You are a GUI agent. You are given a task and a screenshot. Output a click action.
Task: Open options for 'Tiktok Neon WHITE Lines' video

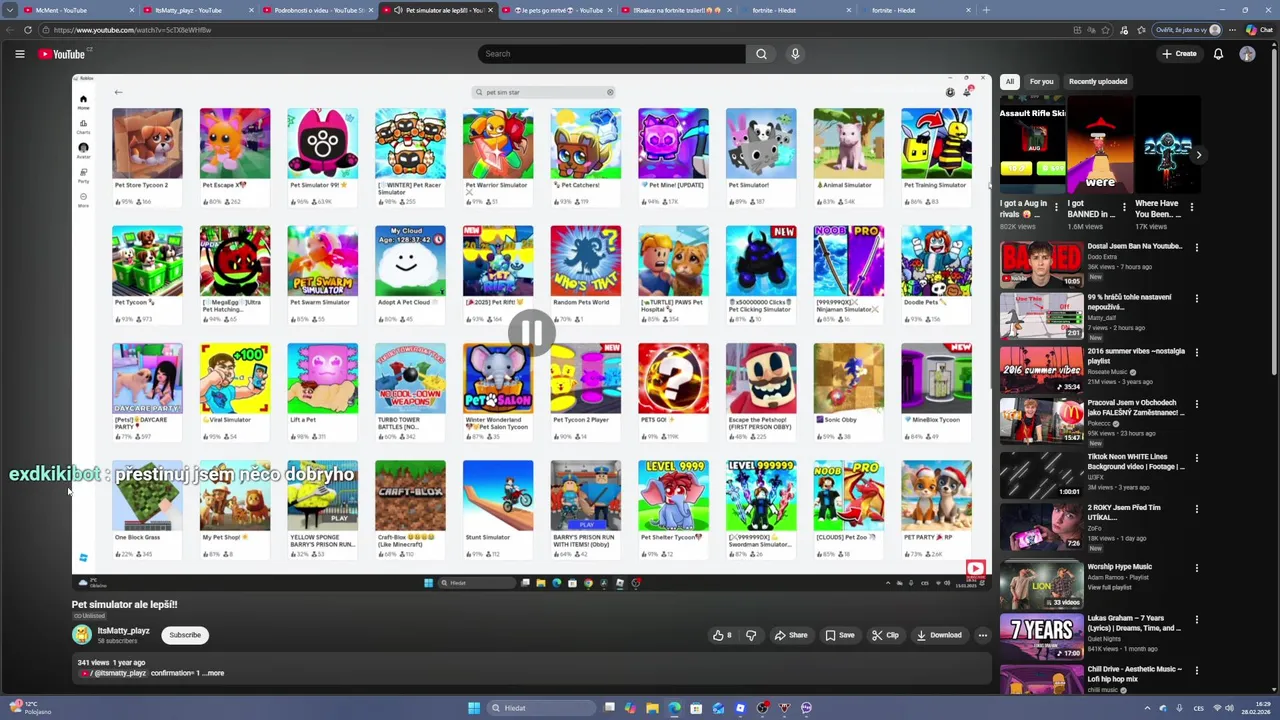(1196, 458)
